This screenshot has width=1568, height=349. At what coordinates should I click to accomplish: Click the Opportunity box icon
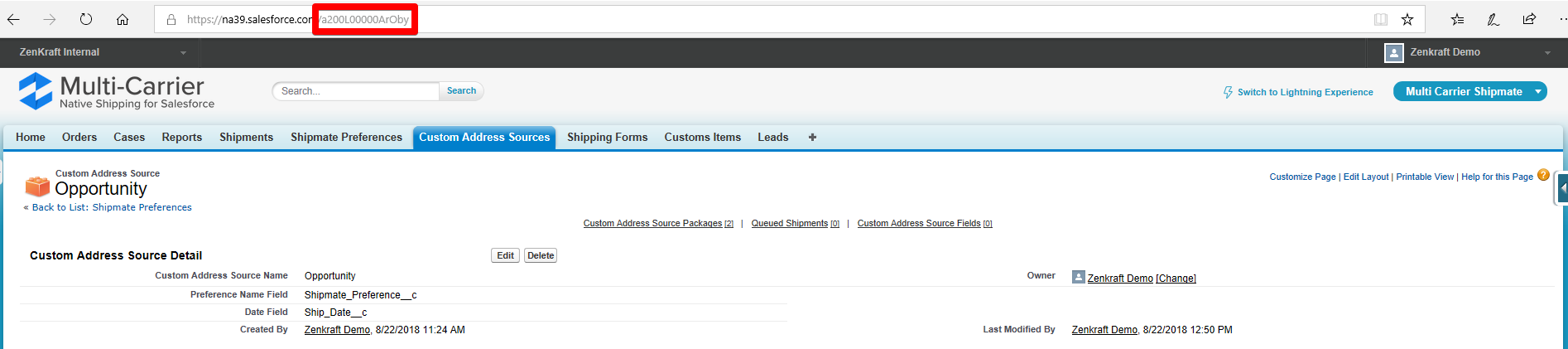click(x=37, y=186)
